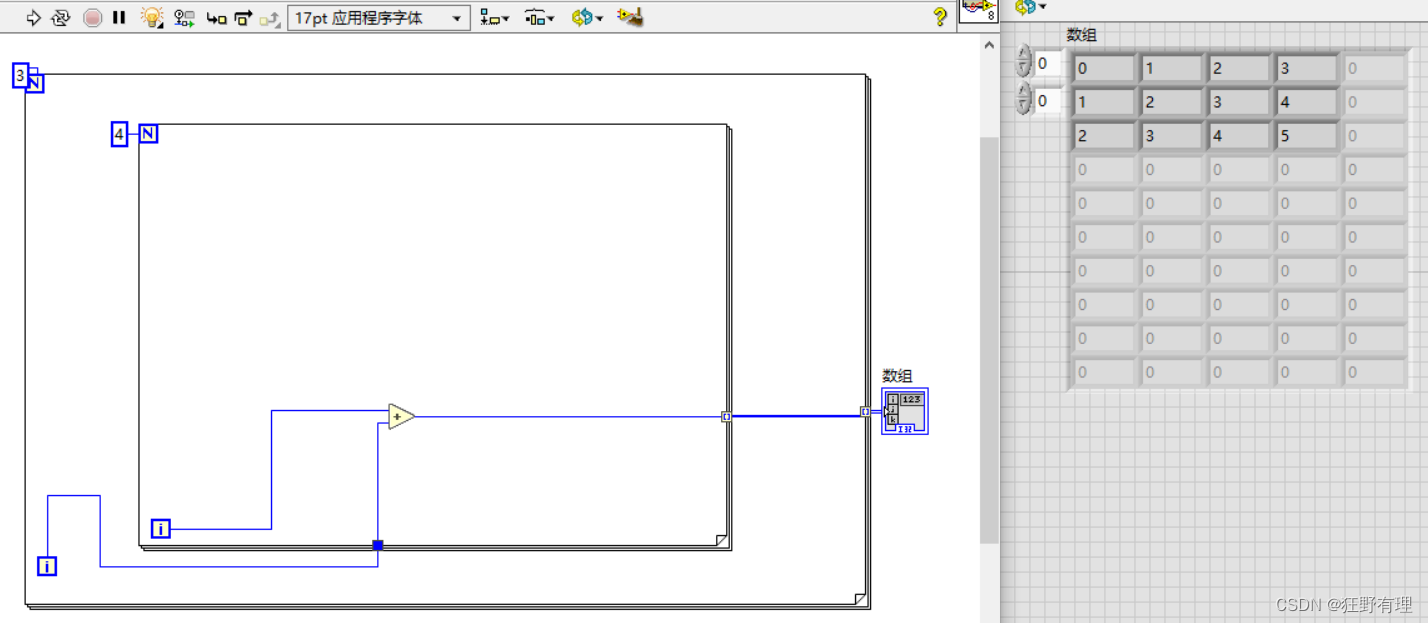
Task: Select the array indicator terminal on diagram
Action: pyautogui.click(x=905, y=411)
